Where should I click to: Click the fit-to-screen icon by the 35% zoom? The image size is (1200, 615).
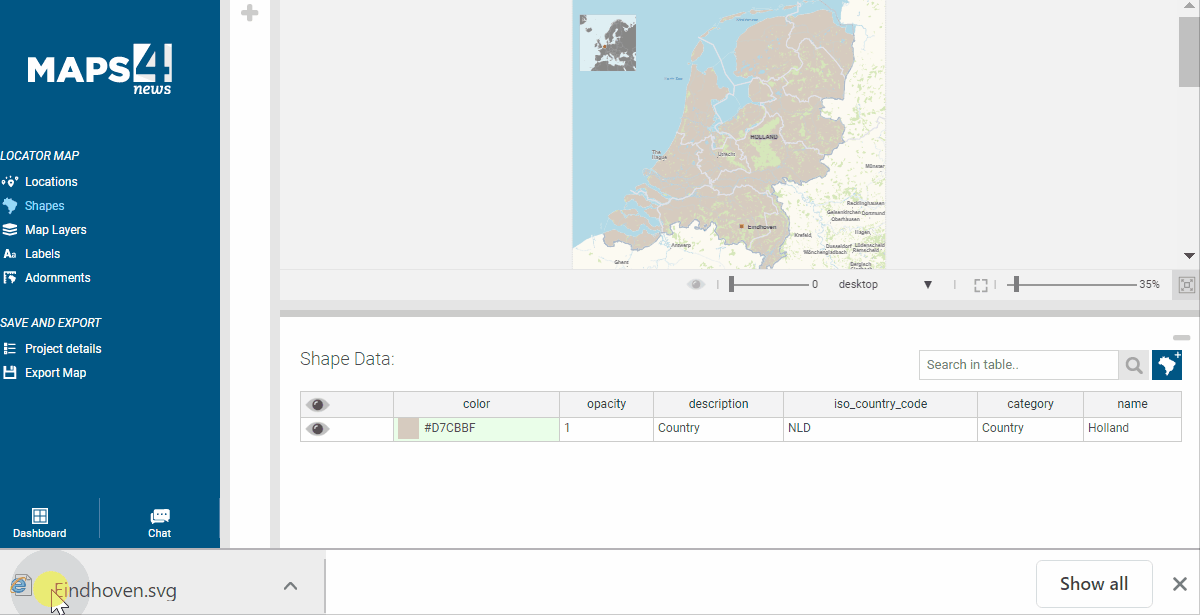[1187, 285]
